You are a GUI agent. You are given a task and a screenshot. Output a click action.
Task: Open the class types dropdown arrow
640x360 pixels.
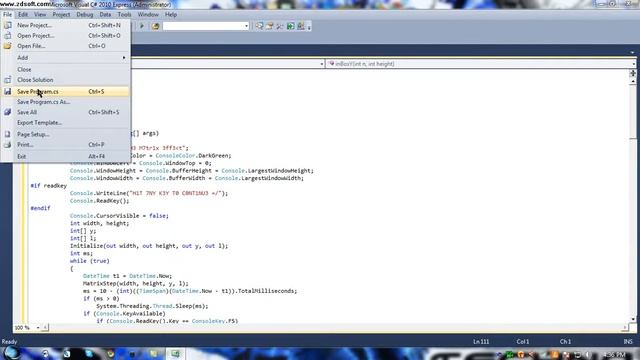coord(322,64)
